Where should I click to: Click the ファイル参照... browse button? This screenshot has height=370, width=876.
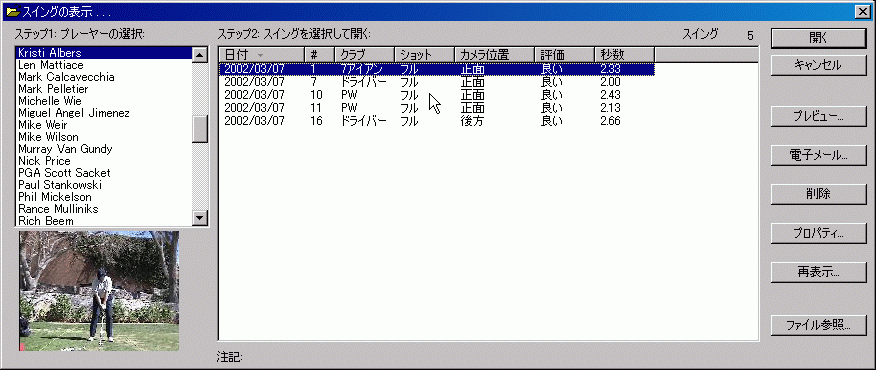pos(818,325)
